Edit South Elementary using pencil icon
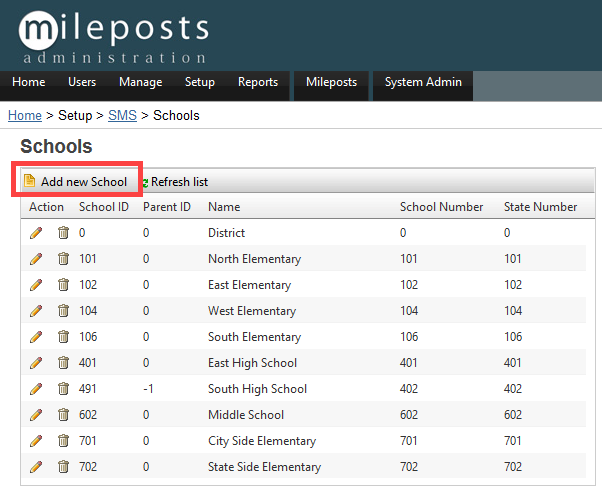This screenshot has height=490, width=602. coord(36,337)
